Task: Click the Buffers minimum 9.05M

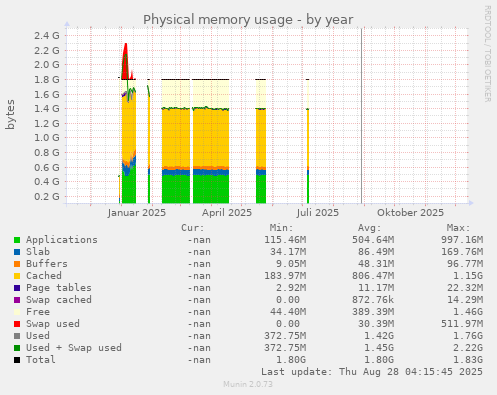Action: 291,264
